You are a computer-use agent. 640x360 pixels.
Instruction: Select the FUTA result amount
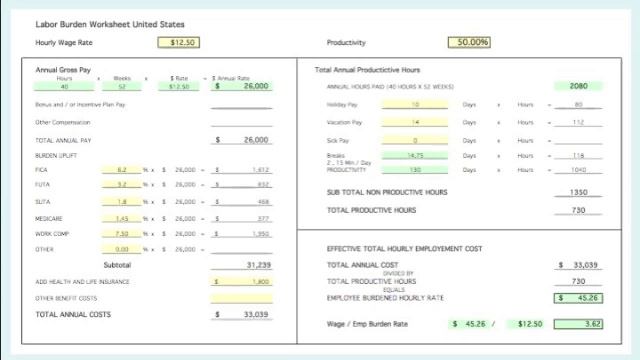[x=242, y=184]
